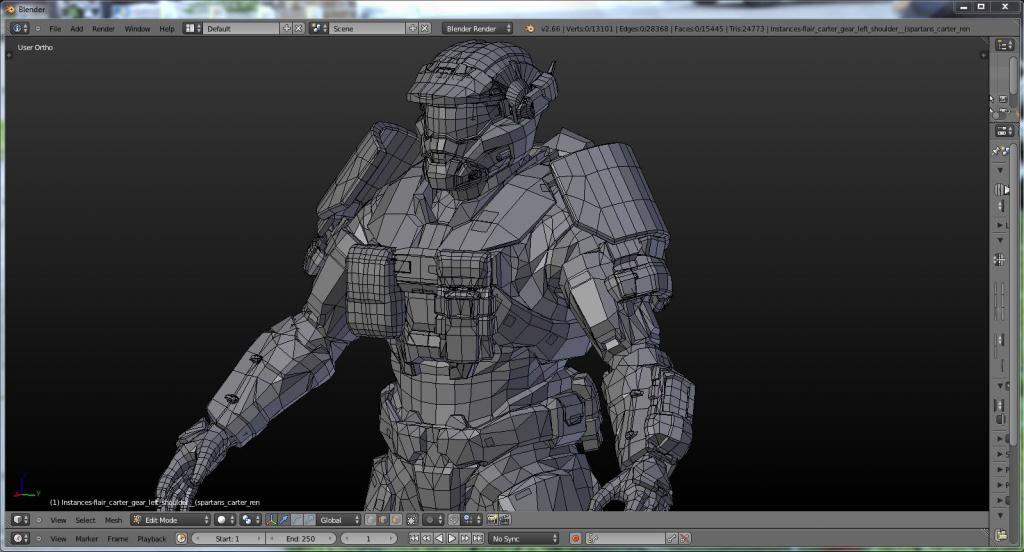Collapse the timeline header menus
1024x552 pixels.
click(x=39, y=538)
